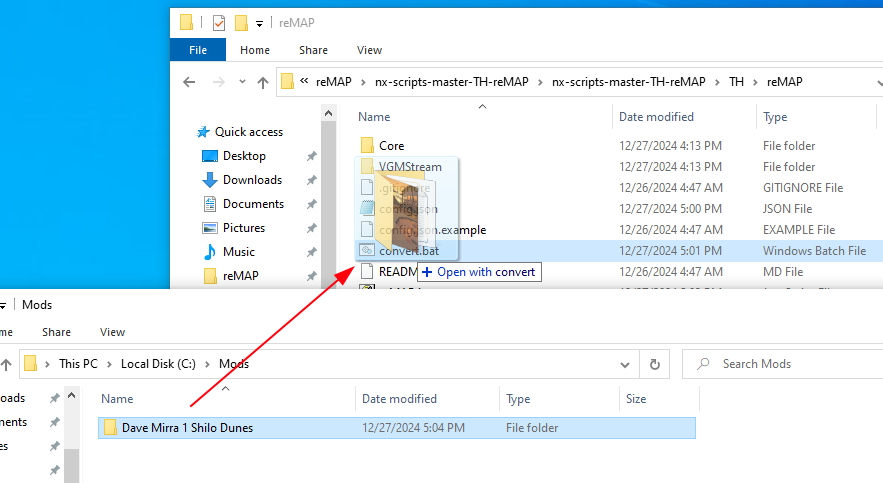Image resolution: width=883 pixels, height=483 pixels.
Task: Select Dave Mirra 1 Shilo Dunes folder
Action: click(187, 428)
